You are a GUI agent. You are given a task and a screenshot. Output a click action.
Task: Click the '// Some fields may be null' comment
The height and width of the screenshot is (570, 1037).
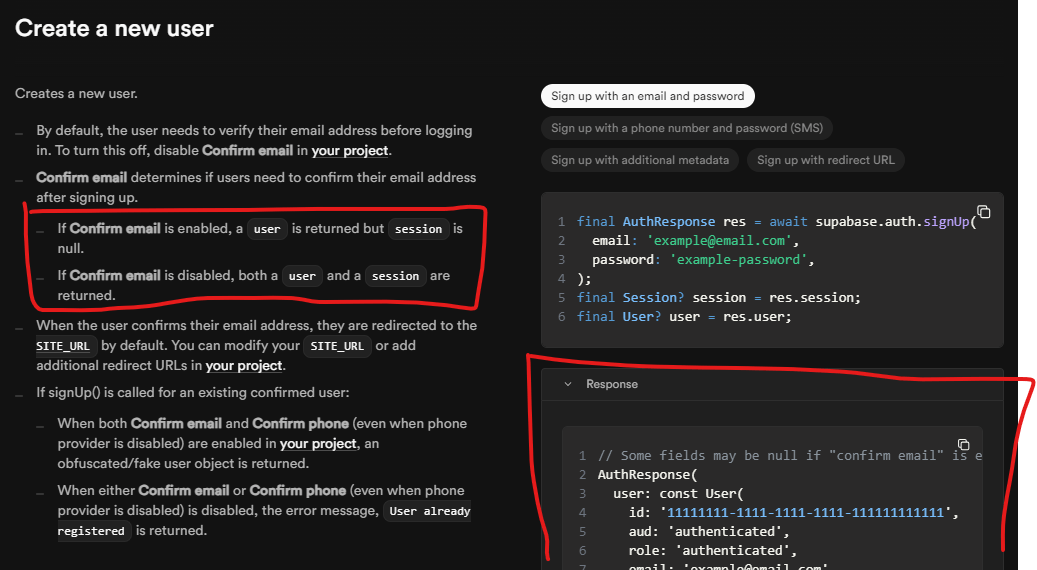pos(790,456)
